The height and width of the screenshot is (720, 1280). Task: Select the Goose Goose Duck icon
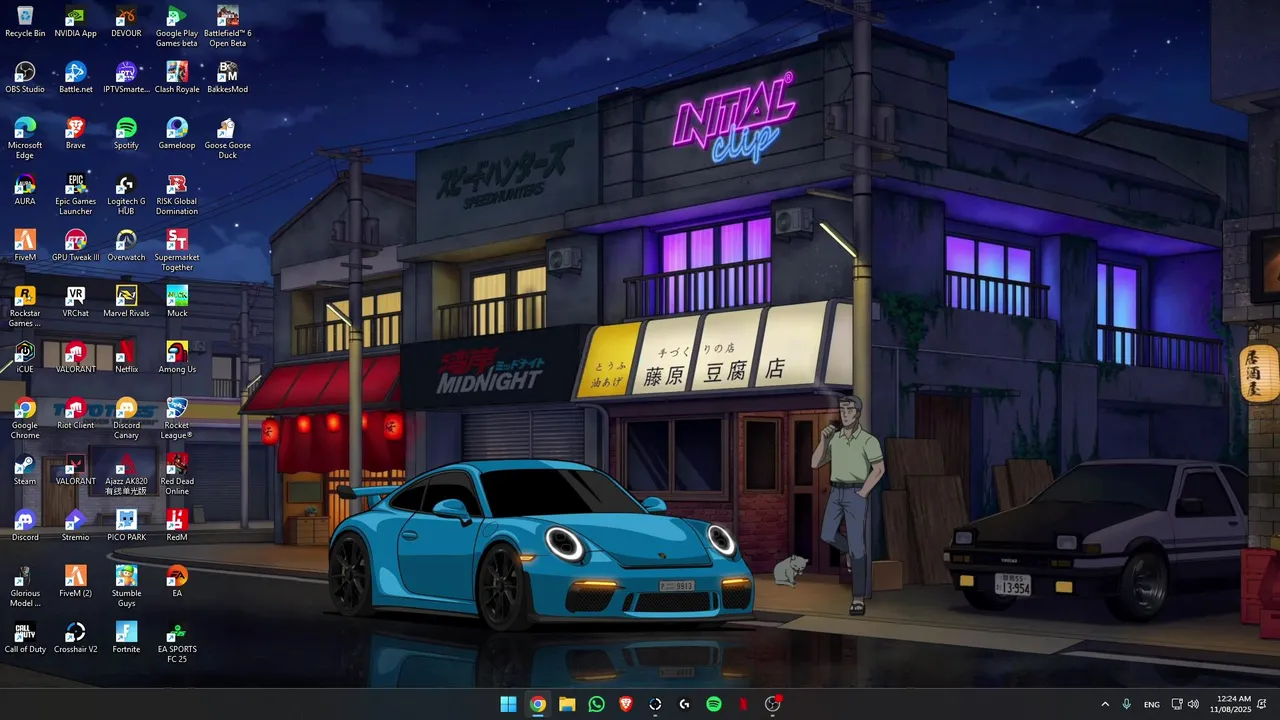pyautogui.click(x=228, y=139)
